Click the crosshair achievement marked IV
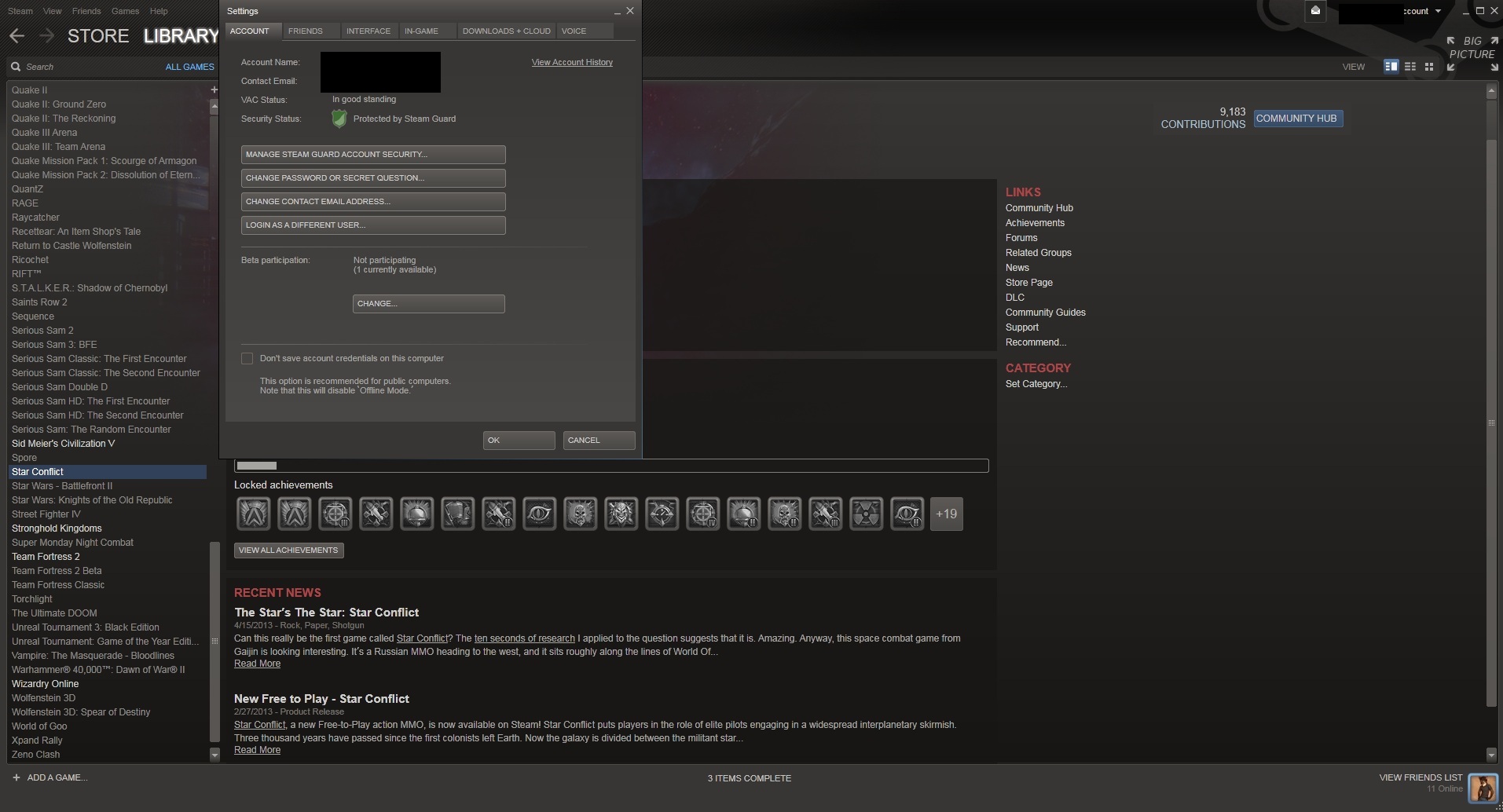This screenshot has height=812, width=1503. (702, 514)
